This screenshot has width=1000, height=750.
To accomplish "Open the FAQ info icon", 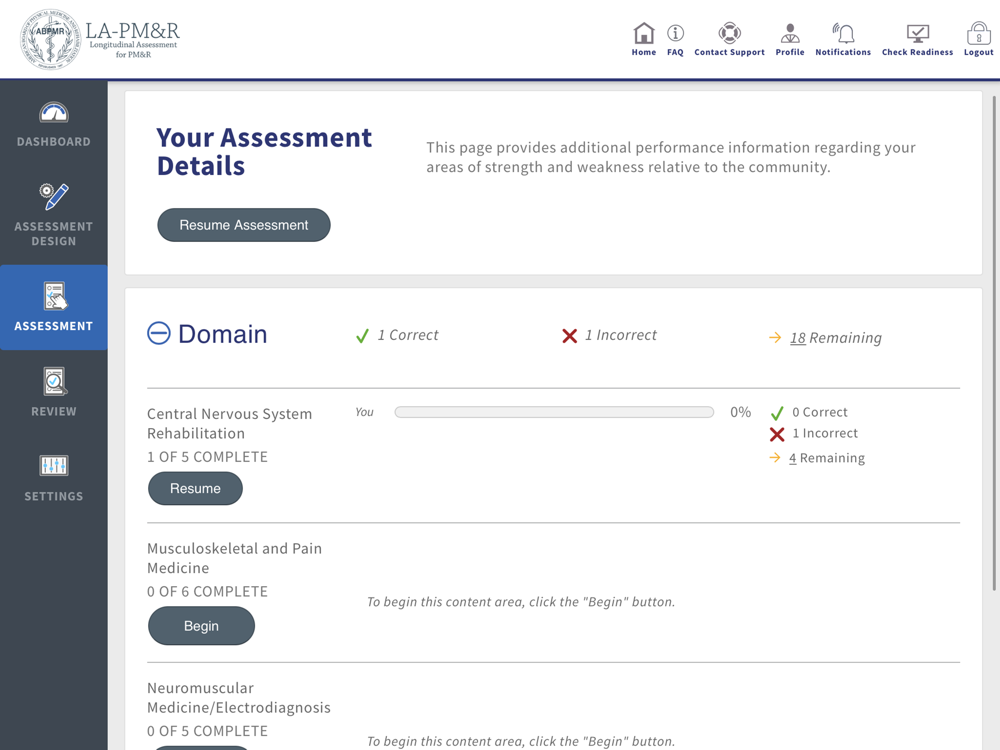I will tap(675, 33).
